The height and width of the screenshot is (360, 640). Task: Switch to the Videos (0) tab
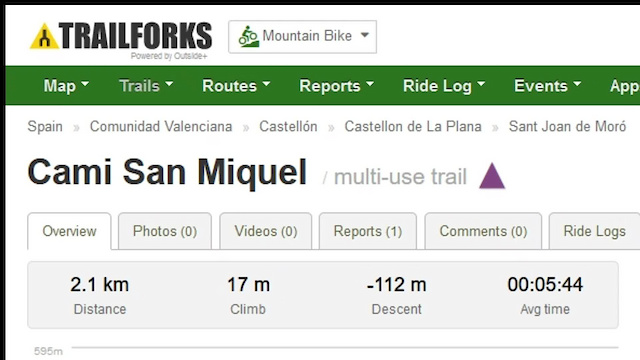click(x=266, y=231)
